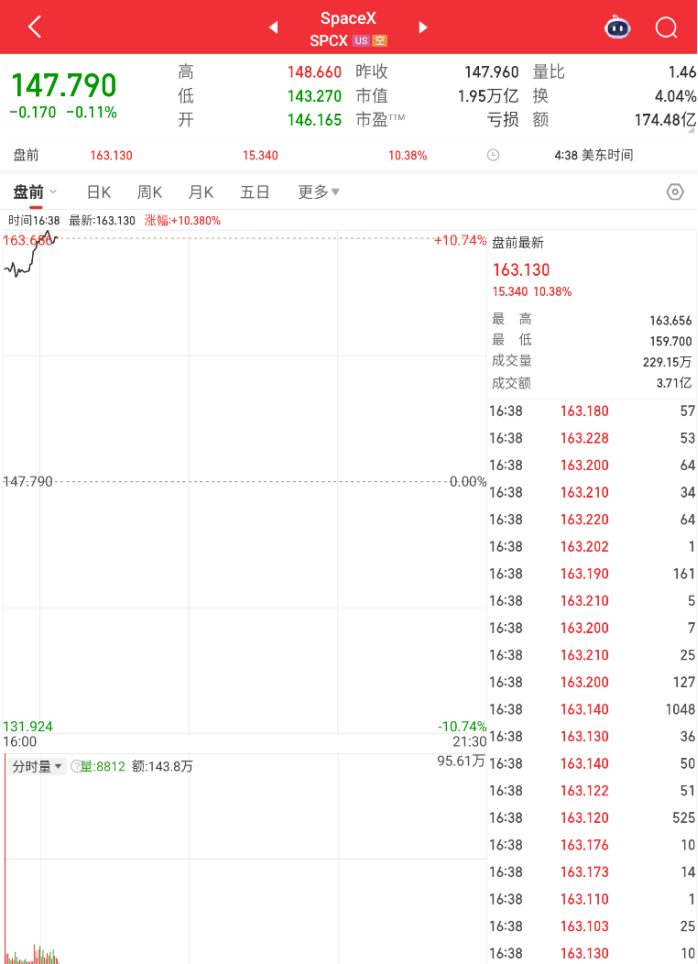Screen dimensions: 698x964
Task: Select the trade row at 163.180
Action: pos(592,411)
